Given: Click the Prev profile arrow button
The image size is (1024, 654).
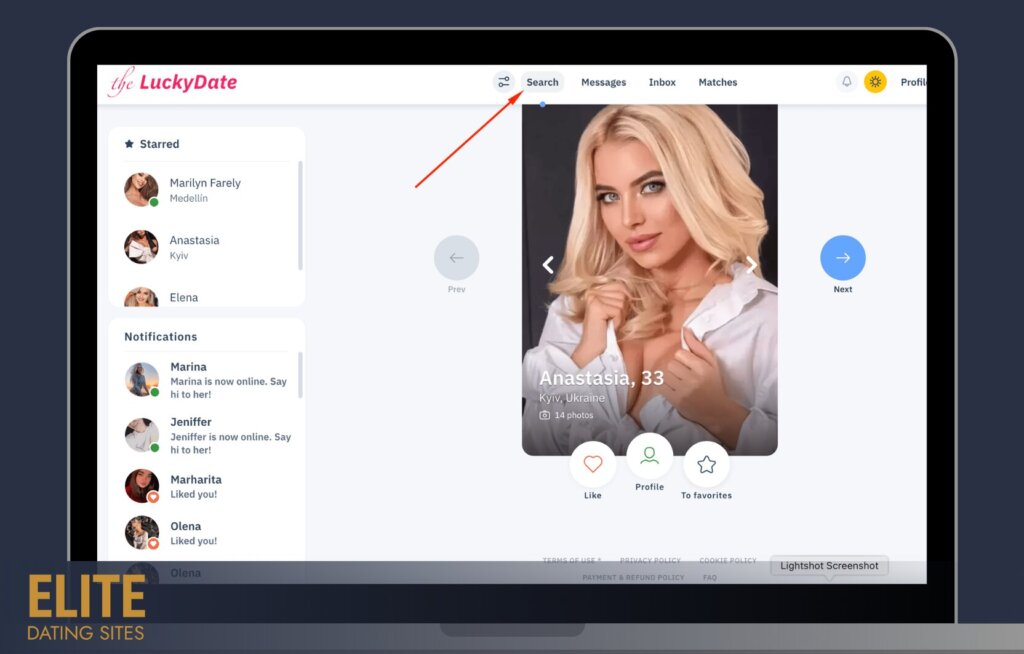Looking at the screenshot, I should (x=456, y=258).
